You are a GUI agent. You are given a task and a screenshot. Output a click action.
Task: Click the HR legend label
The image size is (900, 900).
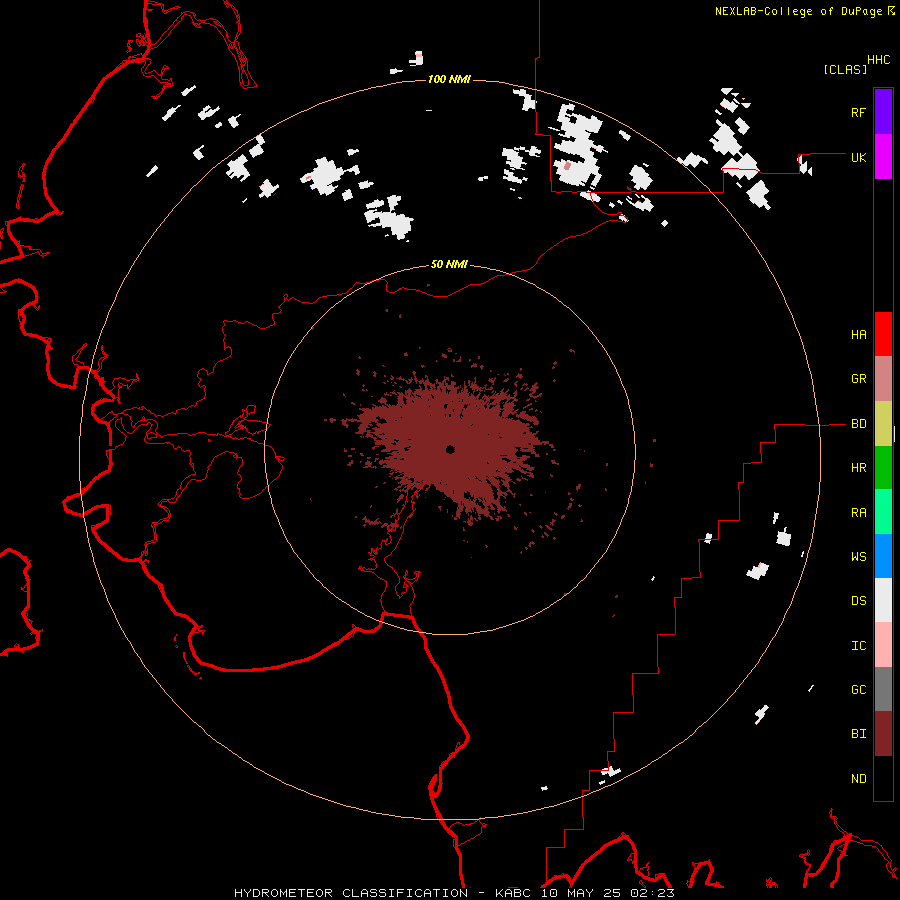coord(858,468)
